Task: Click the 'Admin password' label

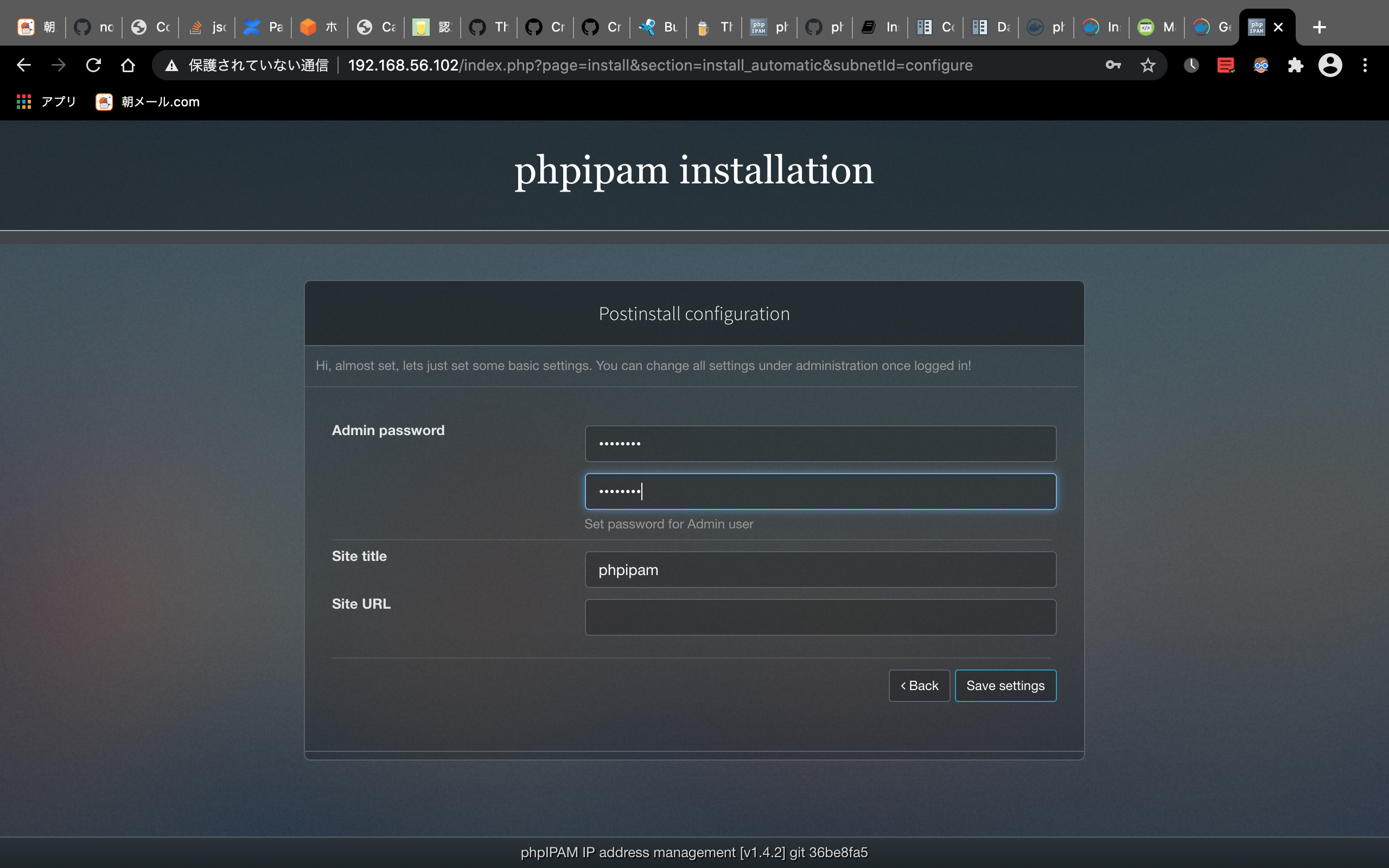Action: point(388,430)
